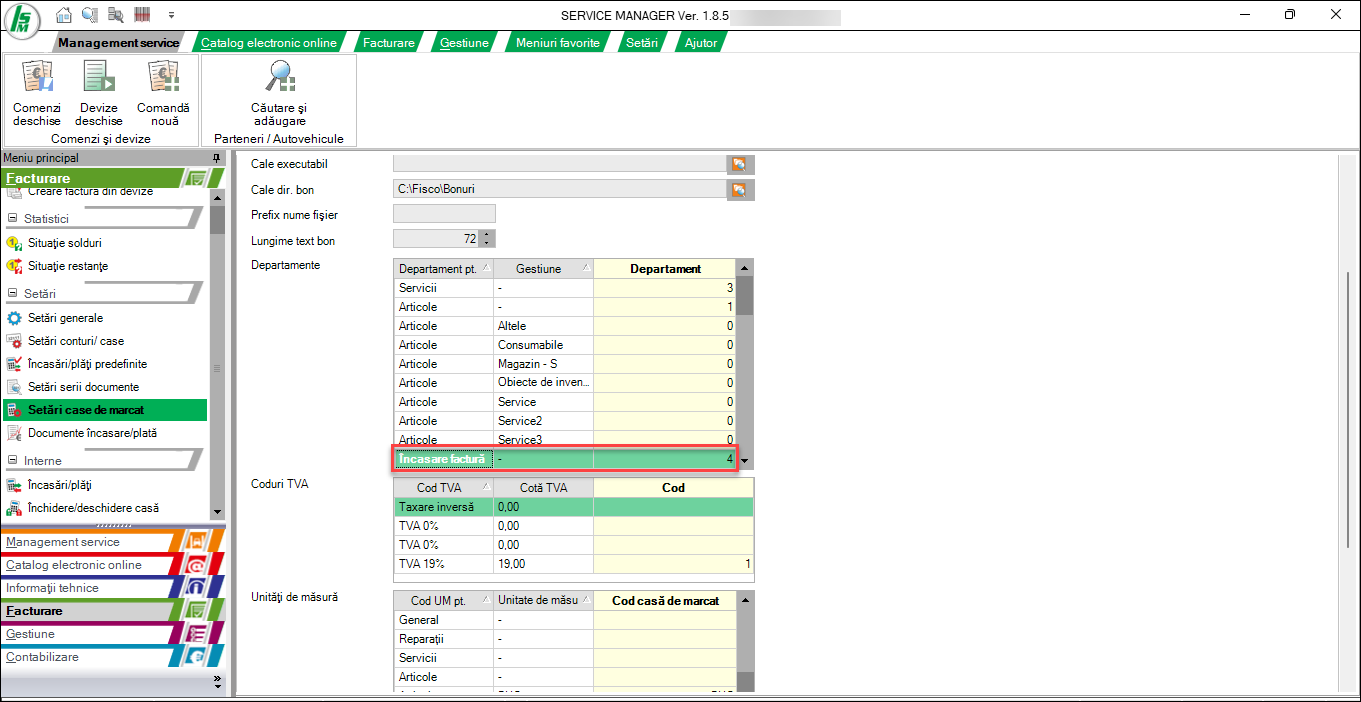Click browse icon next to Cale dir. bon
The image size is (1361, 702).
pos(739,189)
